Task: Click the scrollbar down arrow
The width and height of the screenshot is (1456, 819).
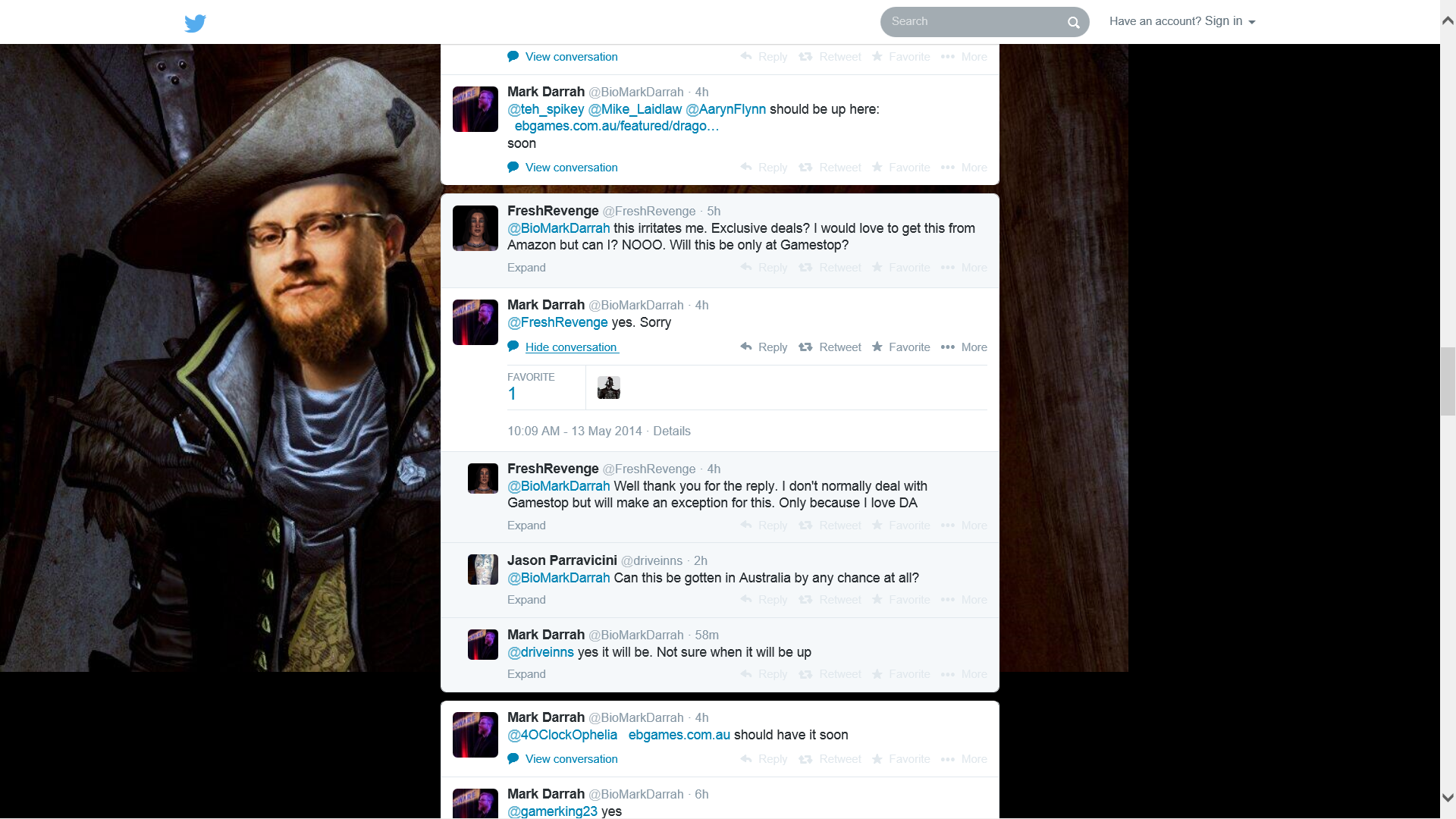Action: 1448,798
